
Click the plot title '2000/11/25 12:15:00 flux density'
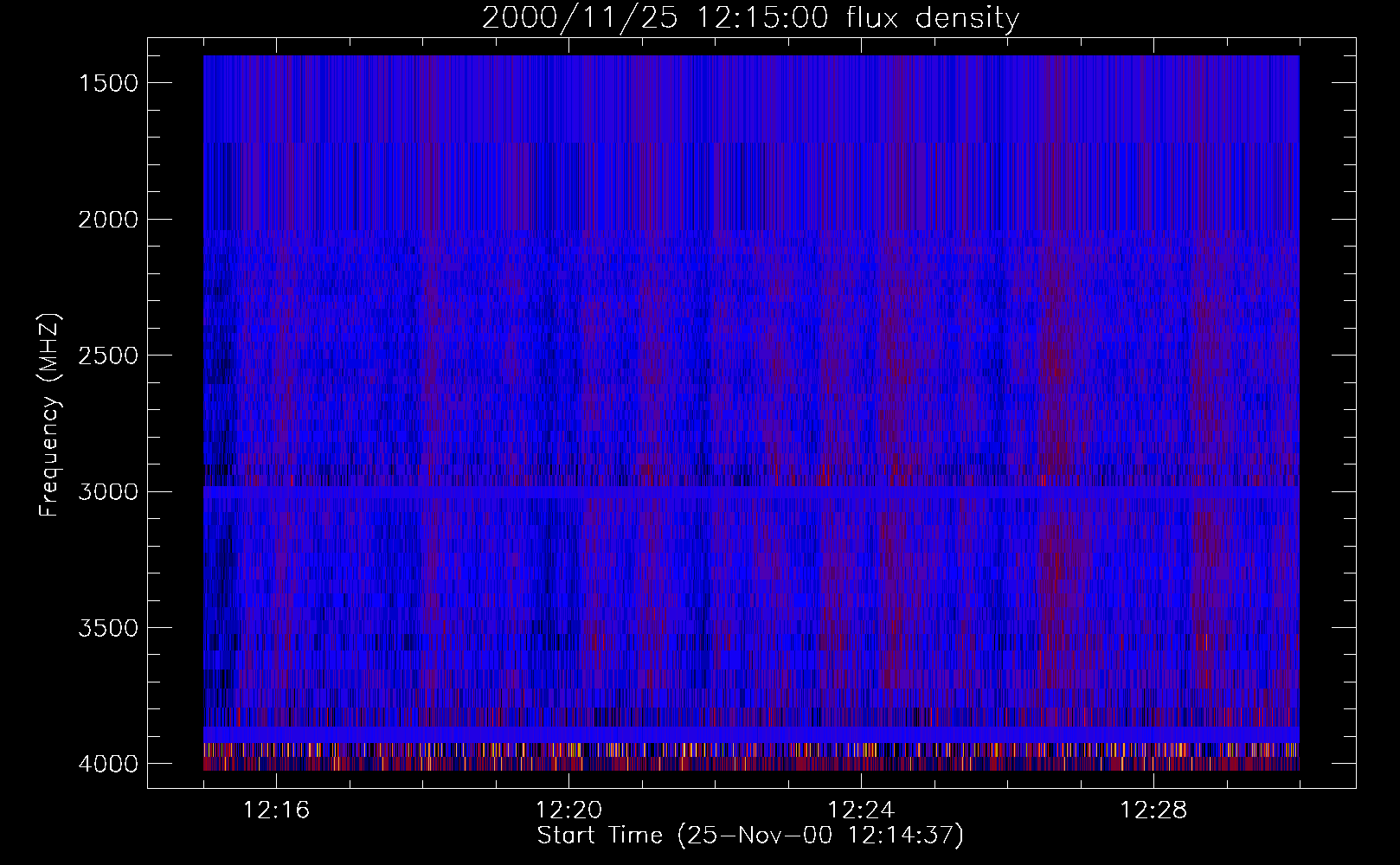[750, 18]
